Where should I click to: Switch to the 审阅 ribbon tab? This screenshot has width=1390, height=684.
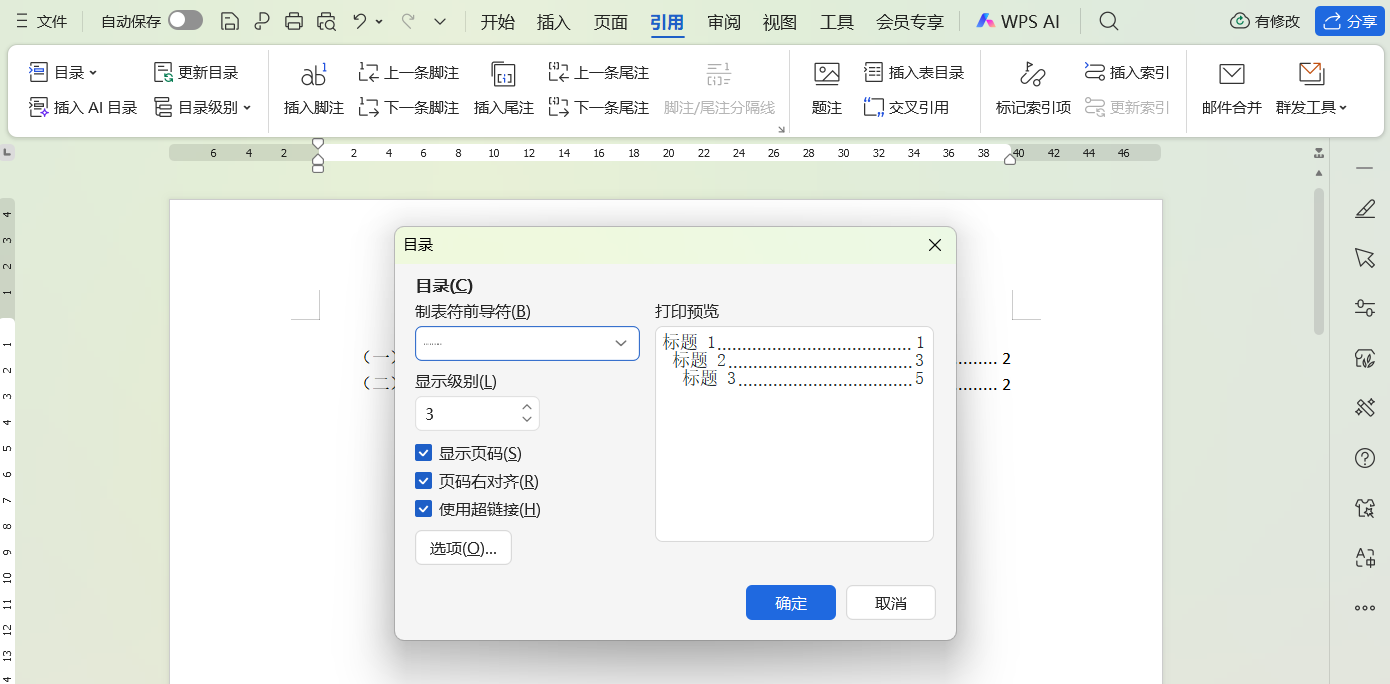723,20
